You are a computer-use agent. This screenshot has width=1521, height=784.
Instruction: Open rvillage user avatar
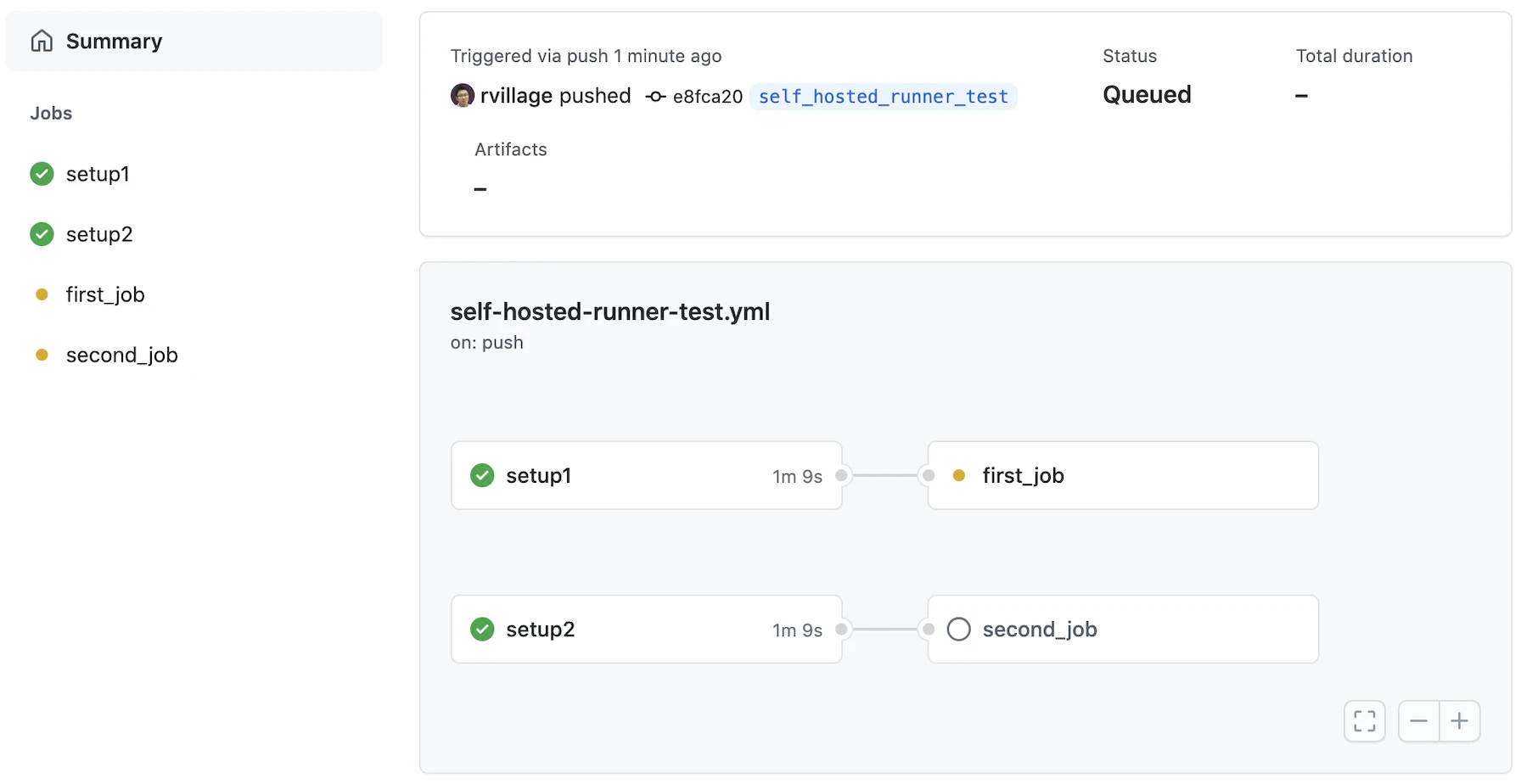[463, 96]
